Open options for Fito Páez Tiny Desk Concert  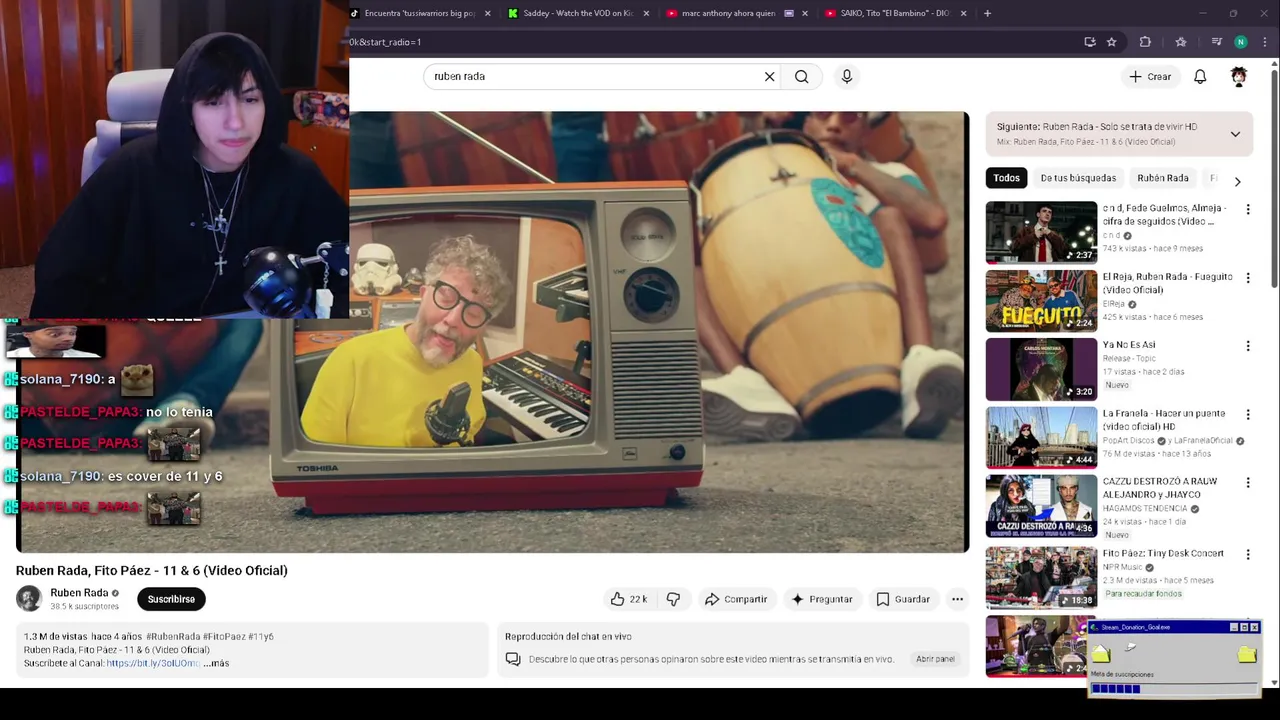[1247, 554]
